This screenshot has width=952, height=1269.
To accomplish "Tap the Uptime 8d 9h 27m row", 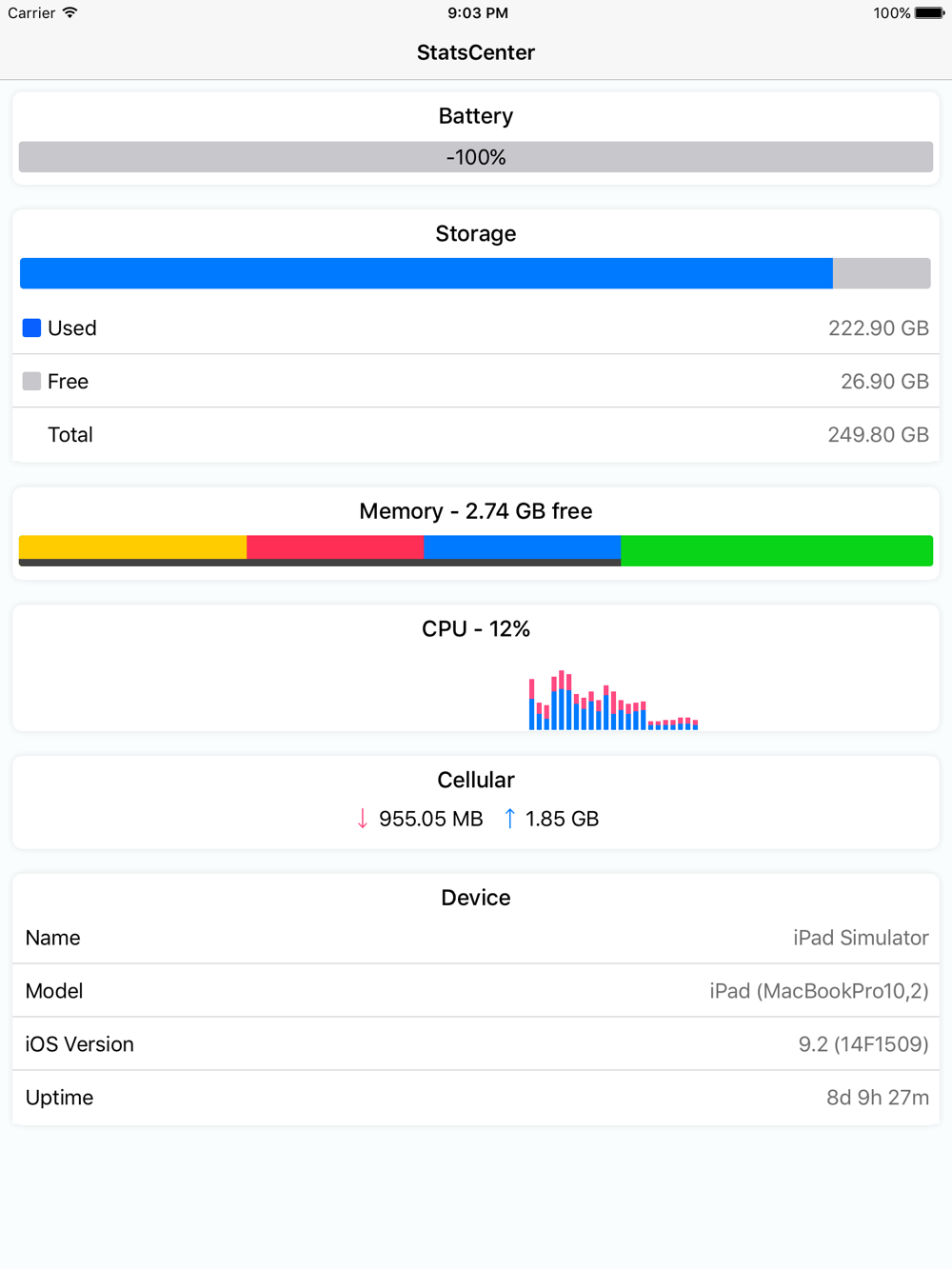I will point(476,1098).
